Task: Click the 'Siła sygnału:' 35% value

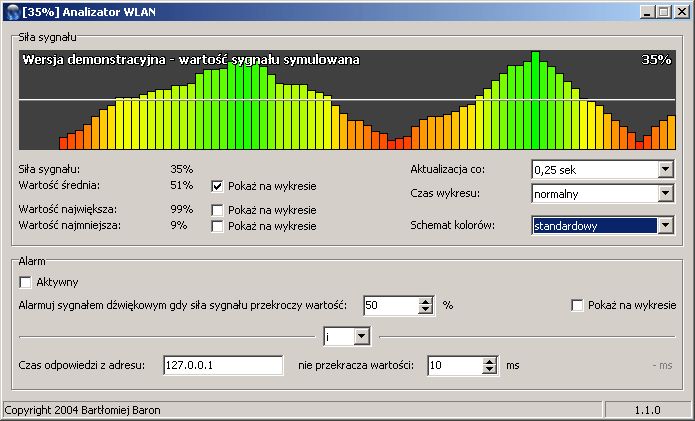Action: 182,169
